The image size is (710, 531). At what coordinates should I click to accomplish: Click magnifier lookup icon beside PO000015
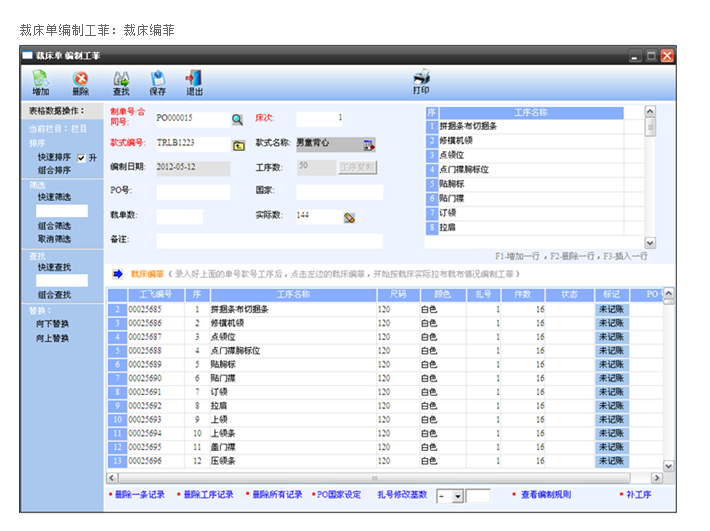(x=238, y=119)
